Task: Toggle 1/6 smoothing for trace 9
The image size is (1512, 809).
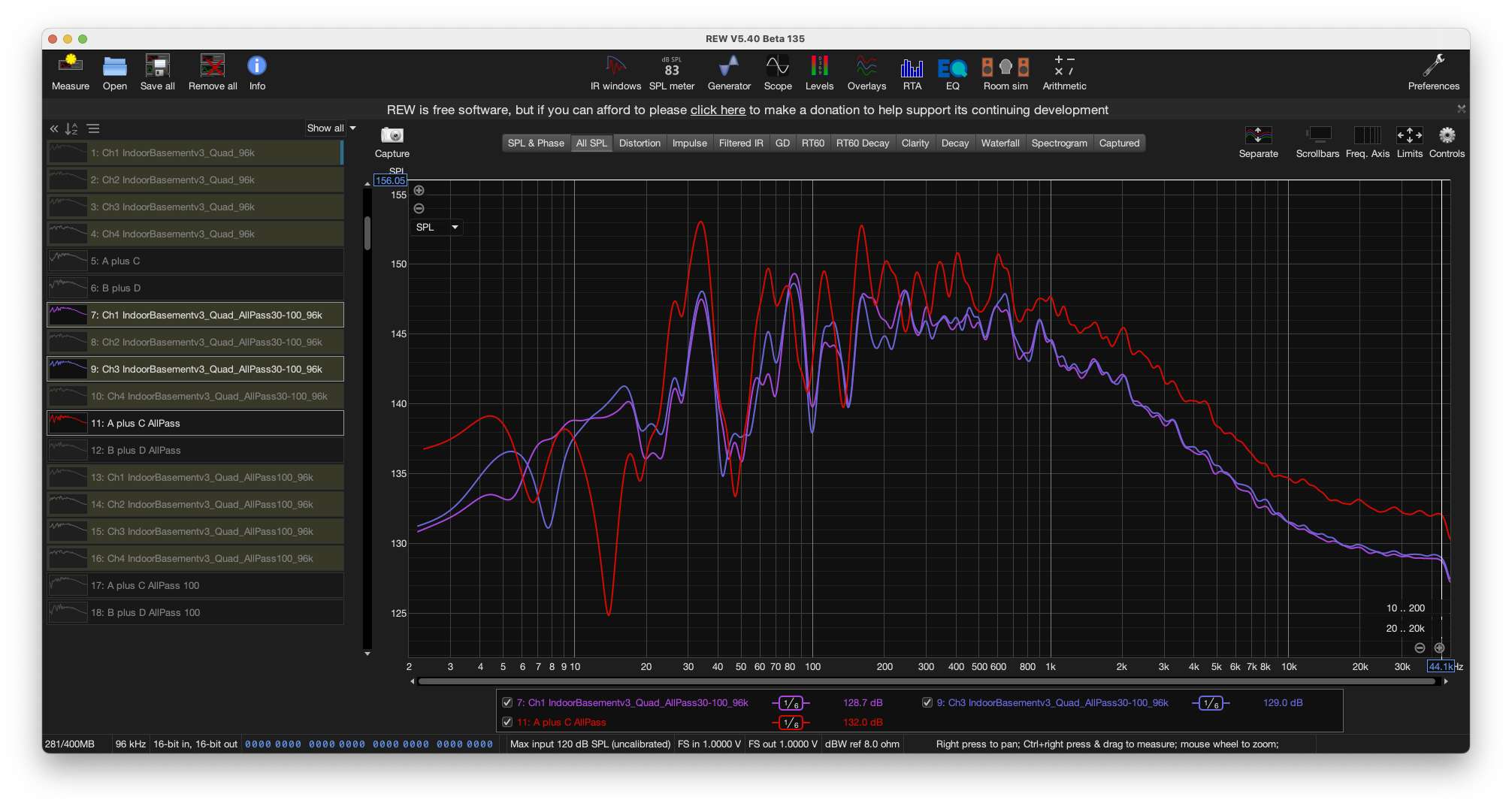Action: [x=1211, y=703]
